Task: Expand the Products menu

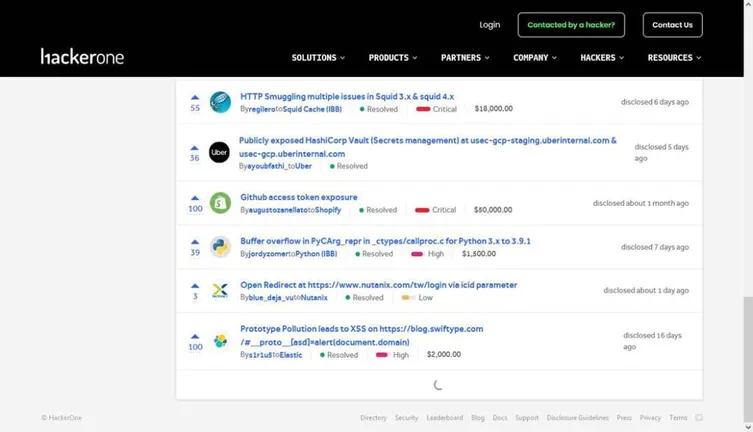Action: pos(393,58)
